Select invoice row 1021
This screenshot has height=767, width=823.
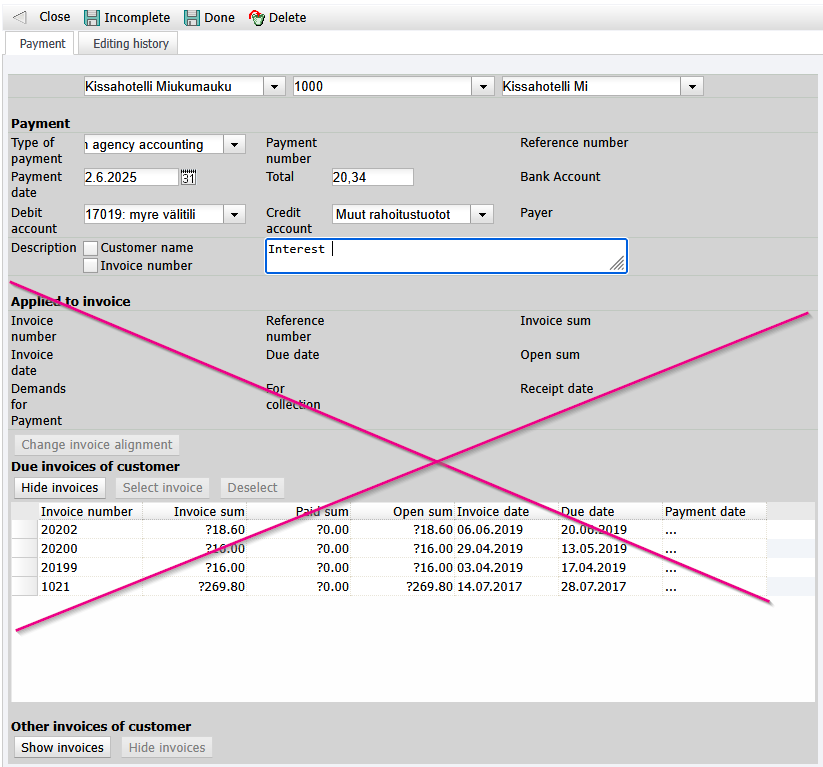pyautogui.click(x=389, y=586)
